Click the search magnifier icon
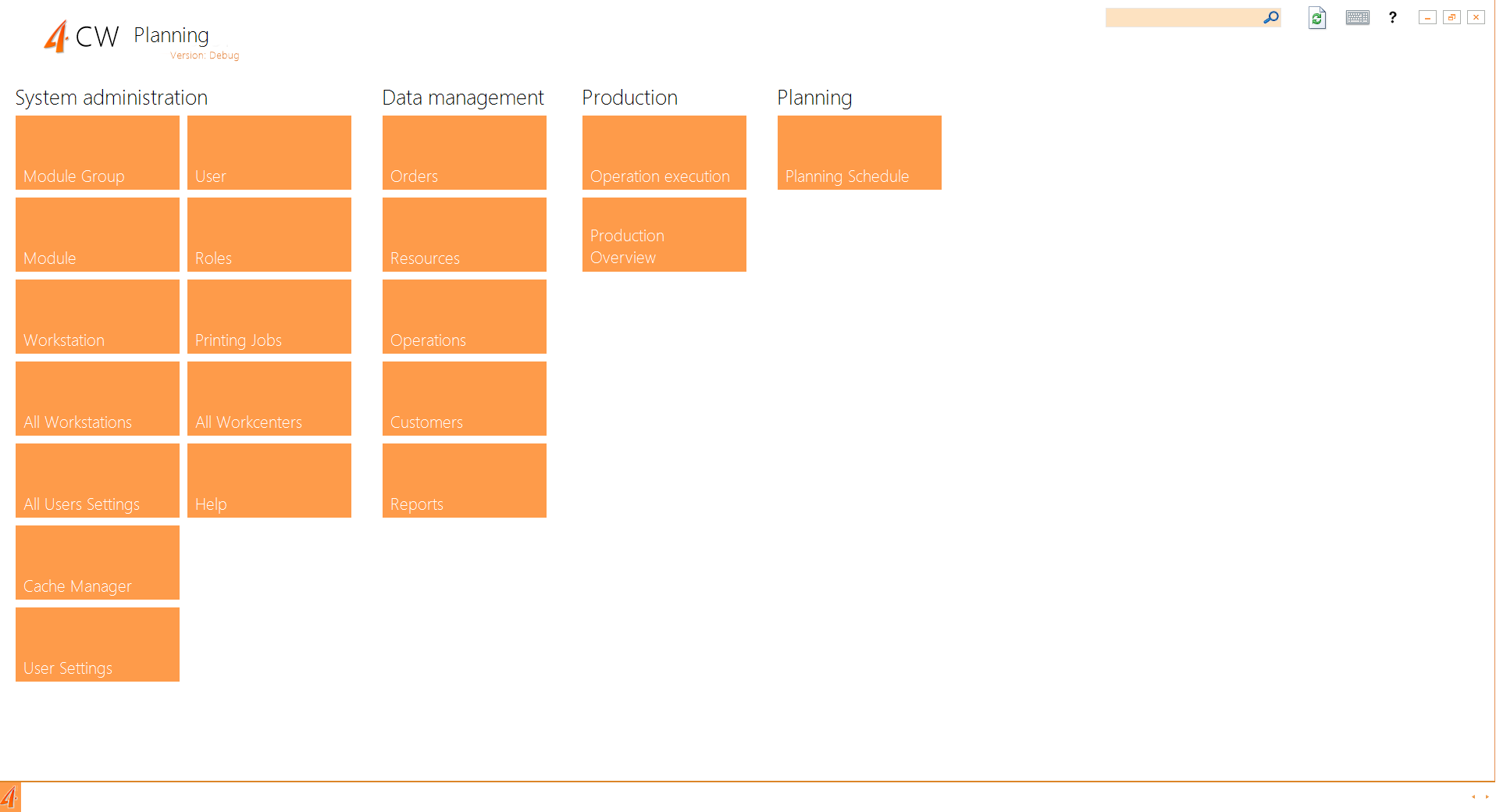Image resolution: width=1496 pixels, height=812 pixels. [1270, 17]
